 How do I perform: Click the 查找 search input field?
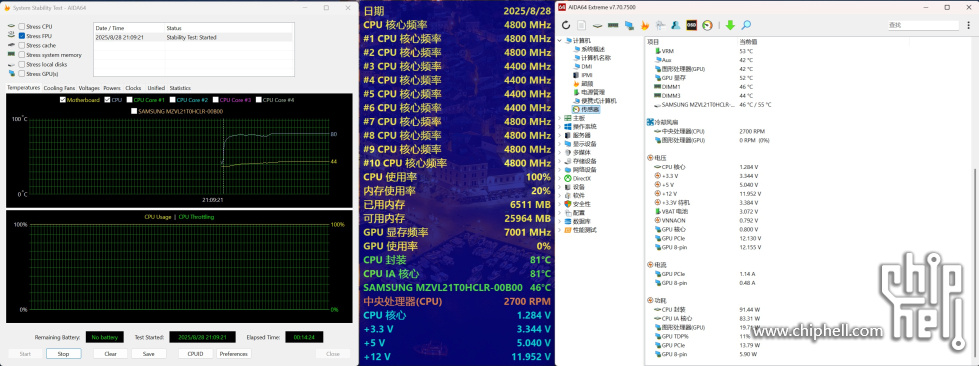pos(923,25)
